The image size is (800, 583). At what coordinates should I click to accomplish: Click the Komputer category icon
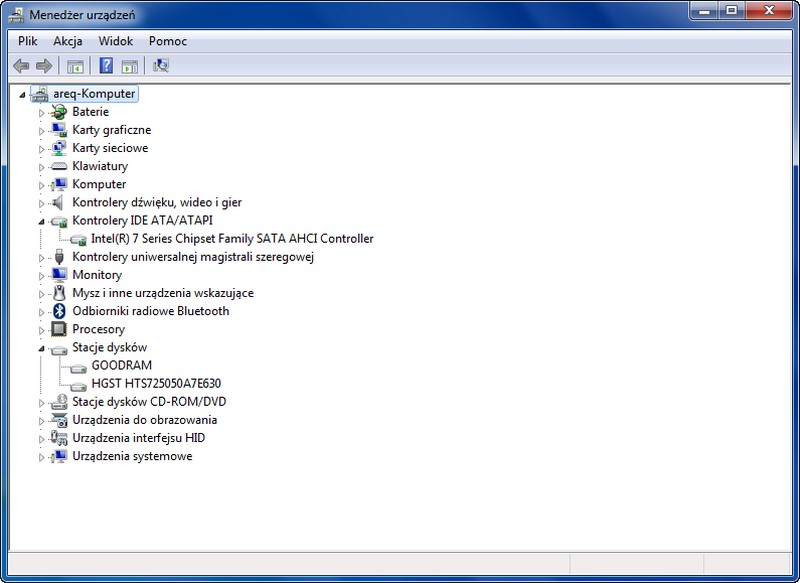59,184
